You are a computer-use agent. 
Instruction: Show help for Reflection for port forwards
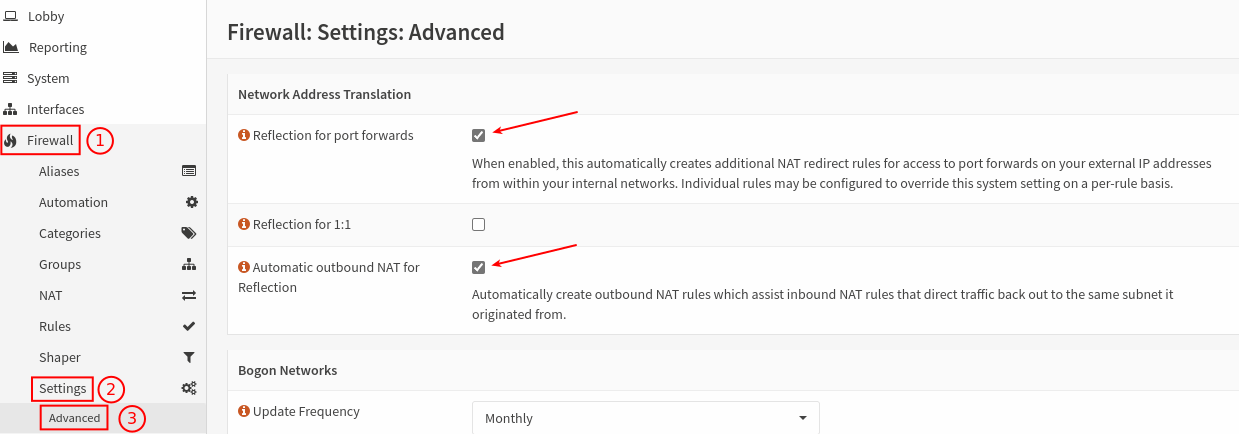244,135
